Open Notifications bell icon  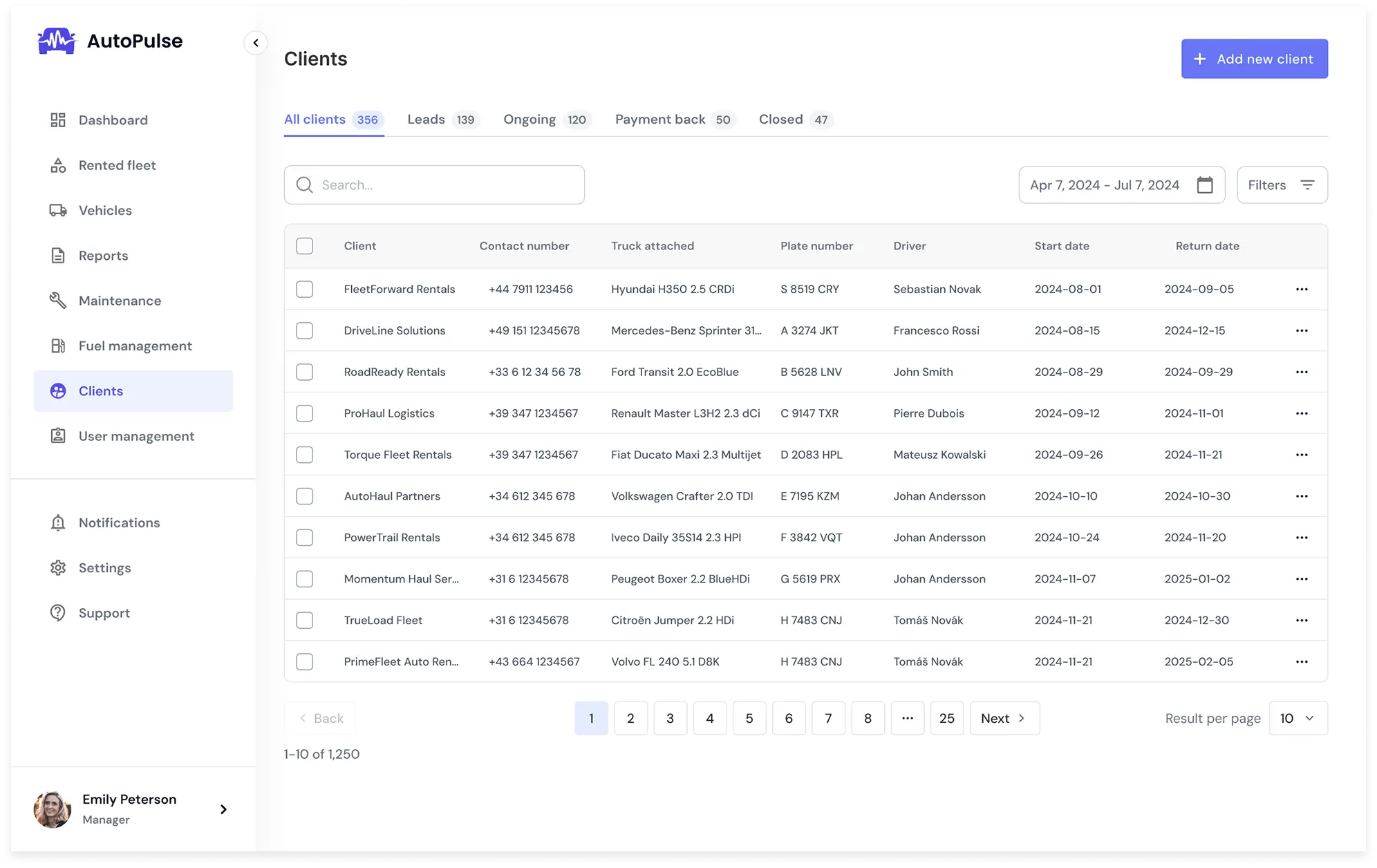(x=58, y=523)
